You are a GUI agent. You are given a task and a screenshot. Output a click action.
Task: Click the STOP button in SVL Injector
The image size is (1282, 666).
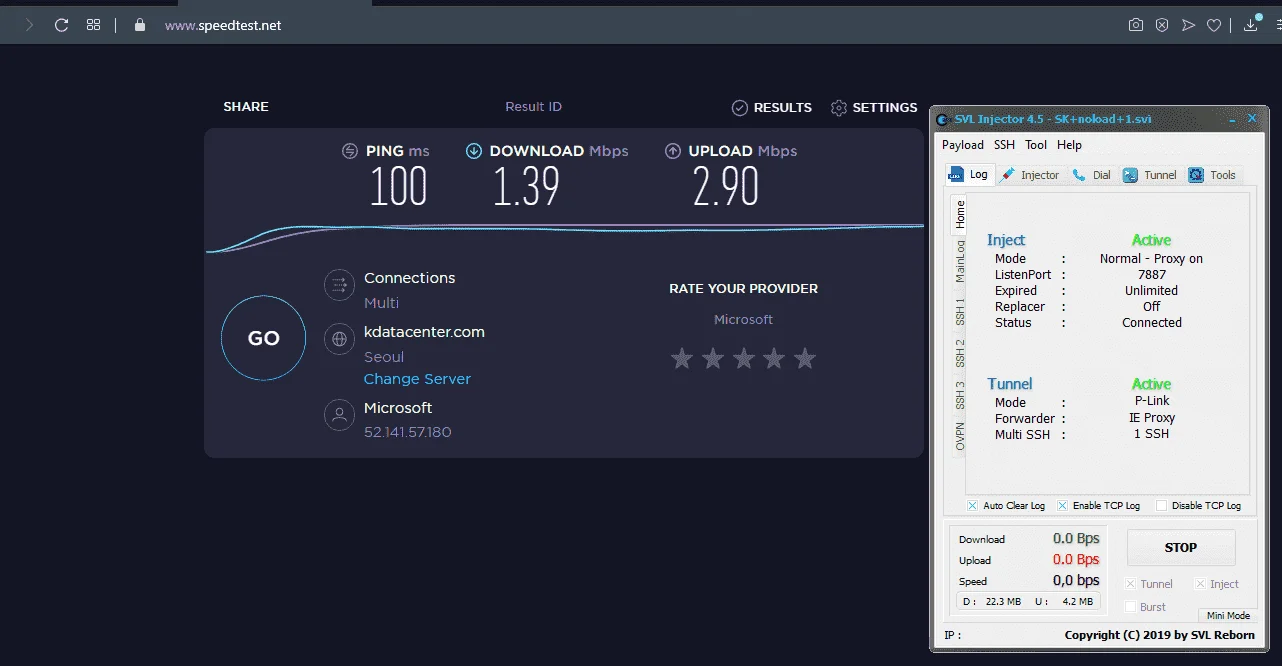[x=1181, y=547]
